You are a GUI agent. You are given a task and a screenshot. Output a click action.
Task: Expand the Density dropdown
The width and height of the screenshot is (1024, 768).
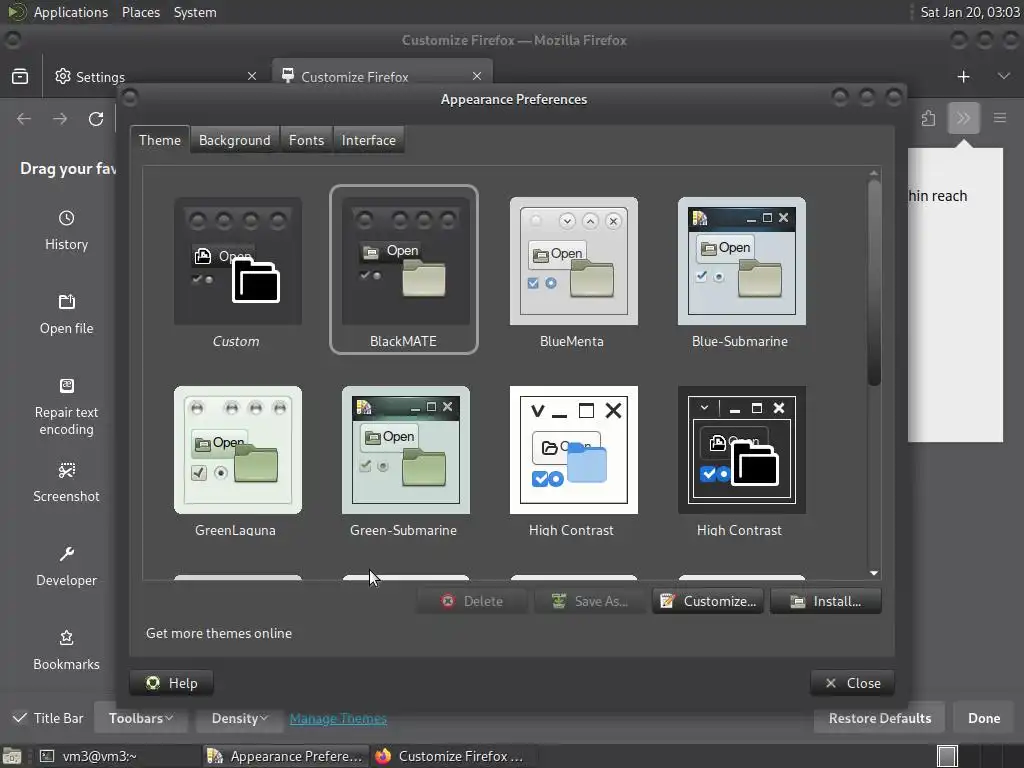pyautogui.click(x=240, y=718)
